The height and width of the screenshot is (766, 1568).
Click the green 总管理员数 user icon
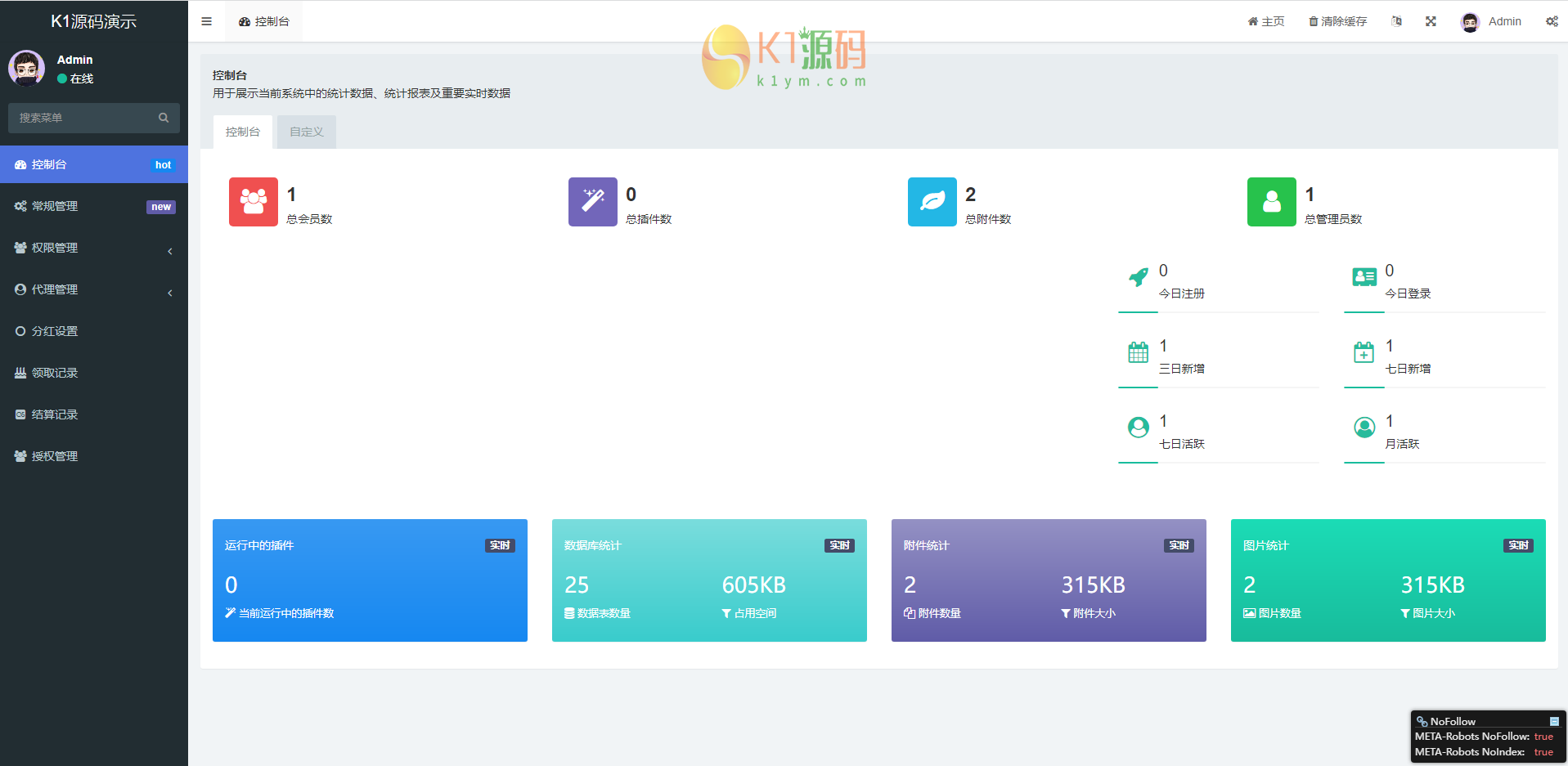pos(1272,202)
